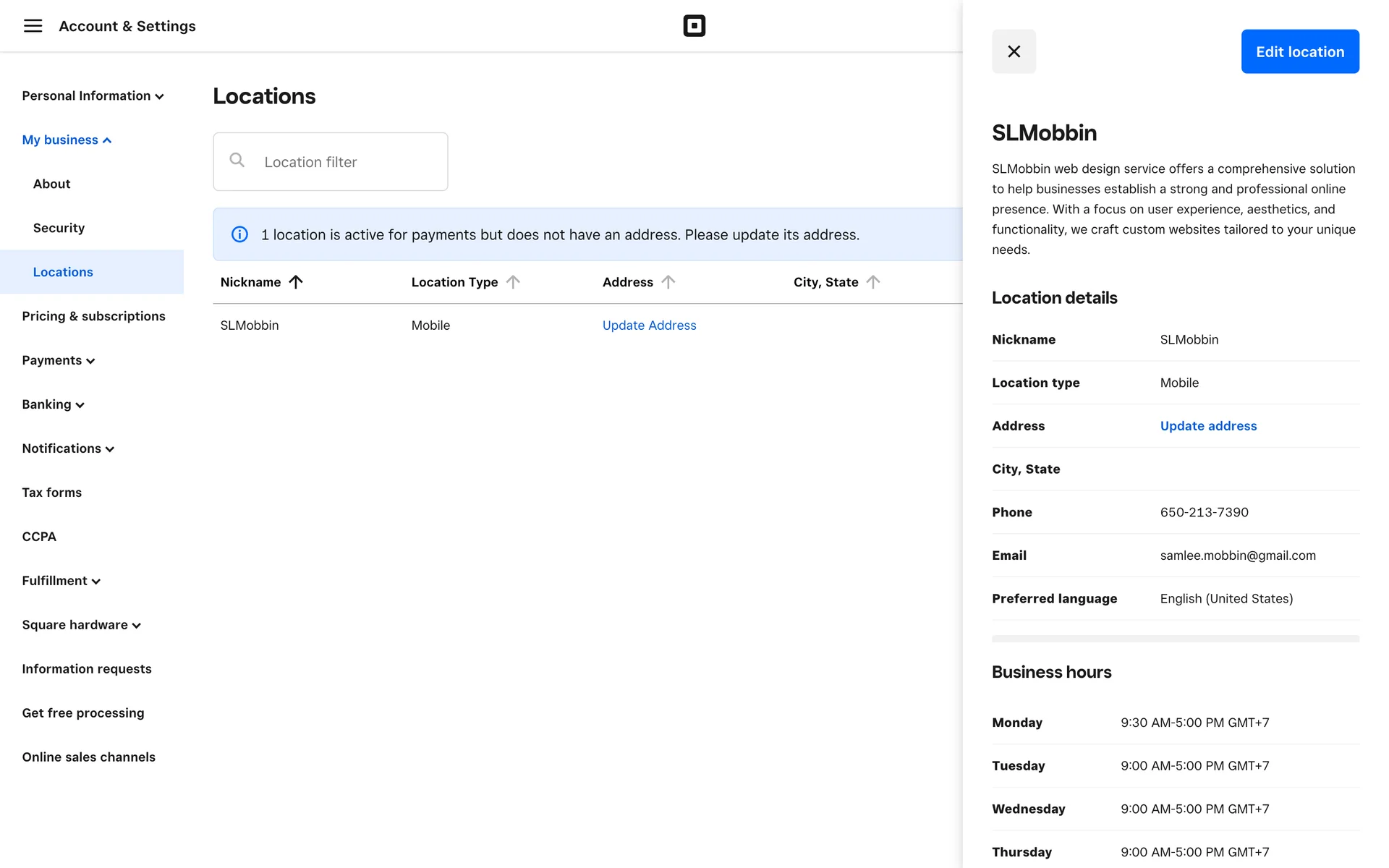The height and width of the screenshot is (868, 1389).
Task: Sort by Address column arrow
Action: tap(668, 282)
